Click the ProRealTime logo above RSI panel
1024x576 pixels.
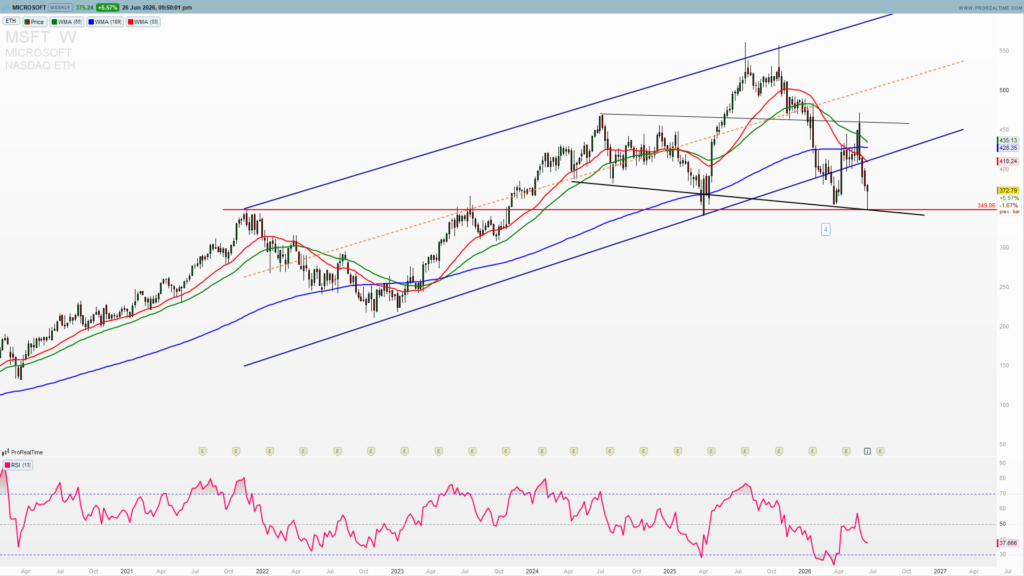[x=22, y=452]
